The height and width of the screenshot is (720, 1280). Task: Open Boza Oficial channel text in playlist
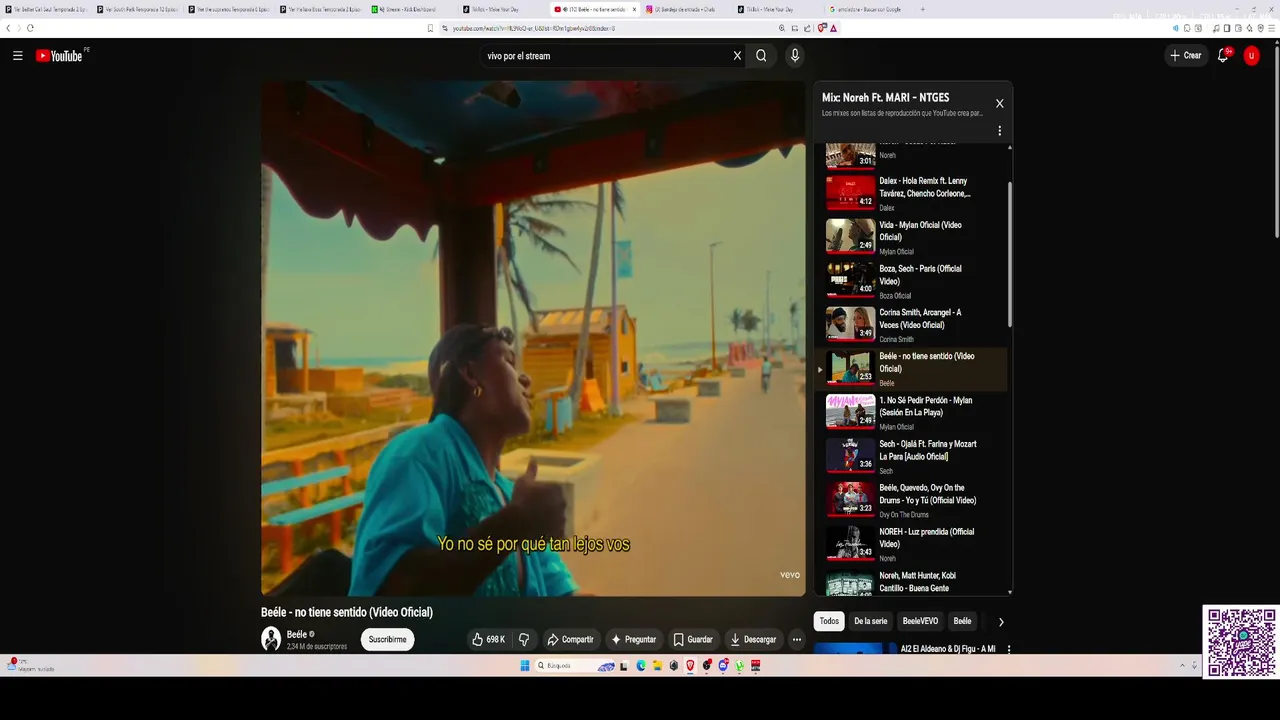(x=895, y=296)
